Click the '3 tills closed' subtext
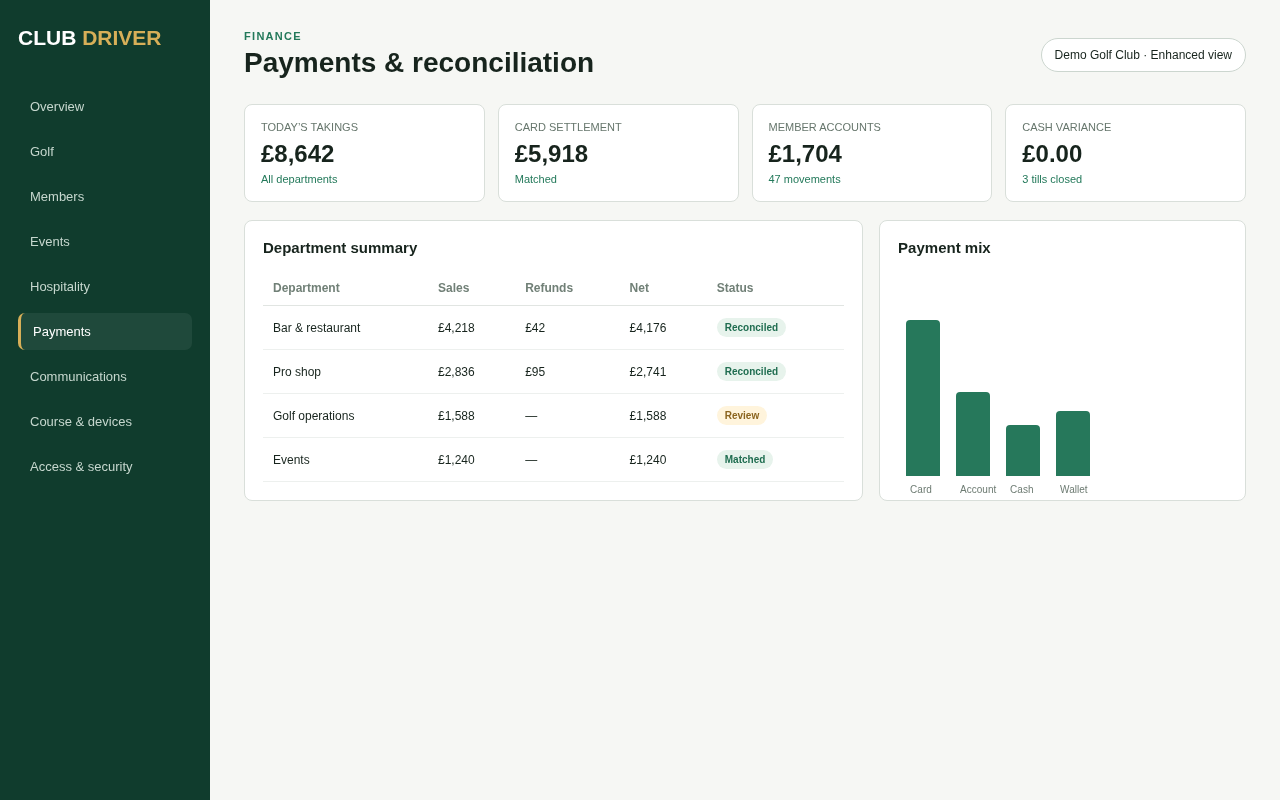The width and height of the screenshot is (1280, 800). (x=1052, y=179)
